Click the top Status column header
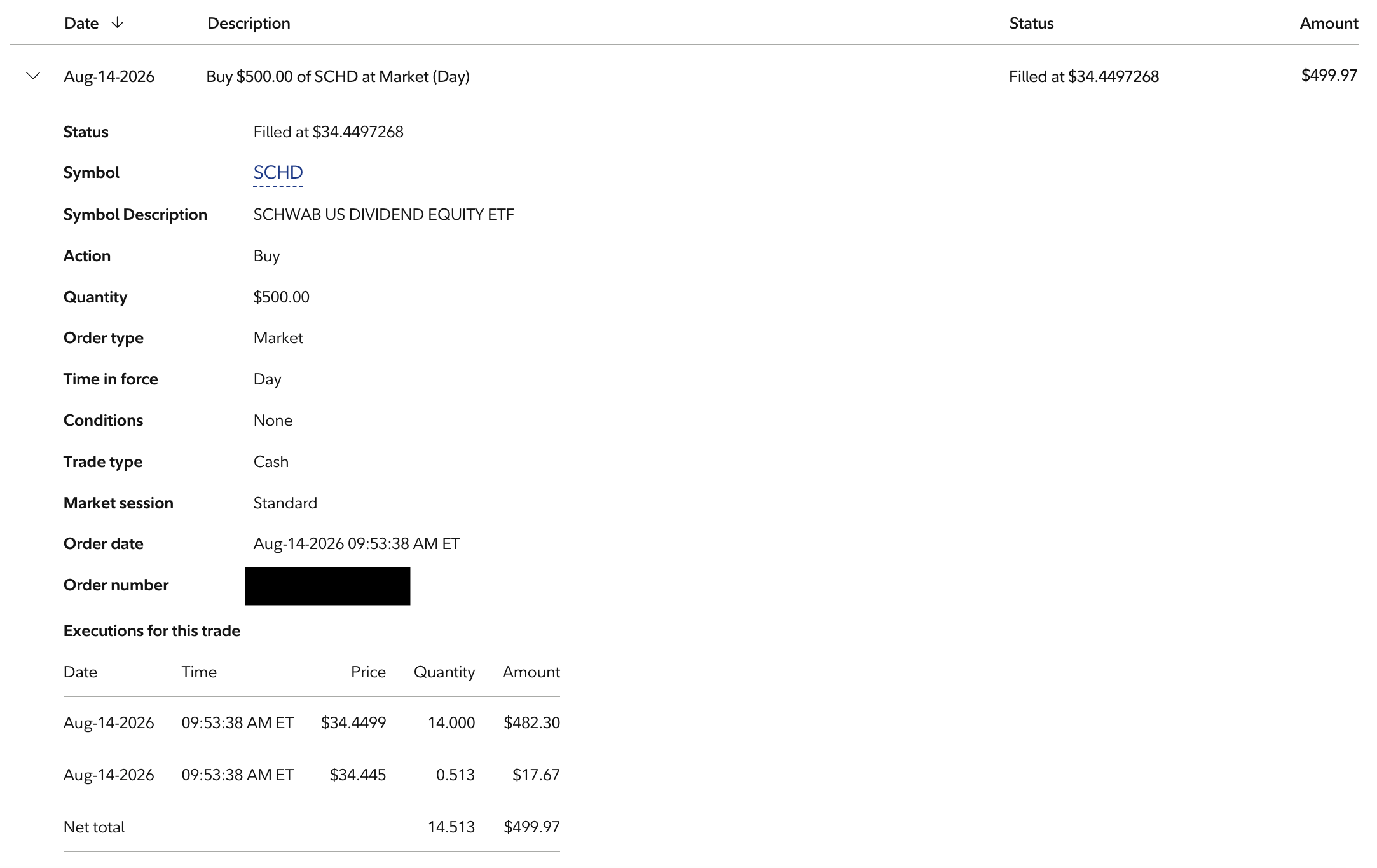 1031,24
